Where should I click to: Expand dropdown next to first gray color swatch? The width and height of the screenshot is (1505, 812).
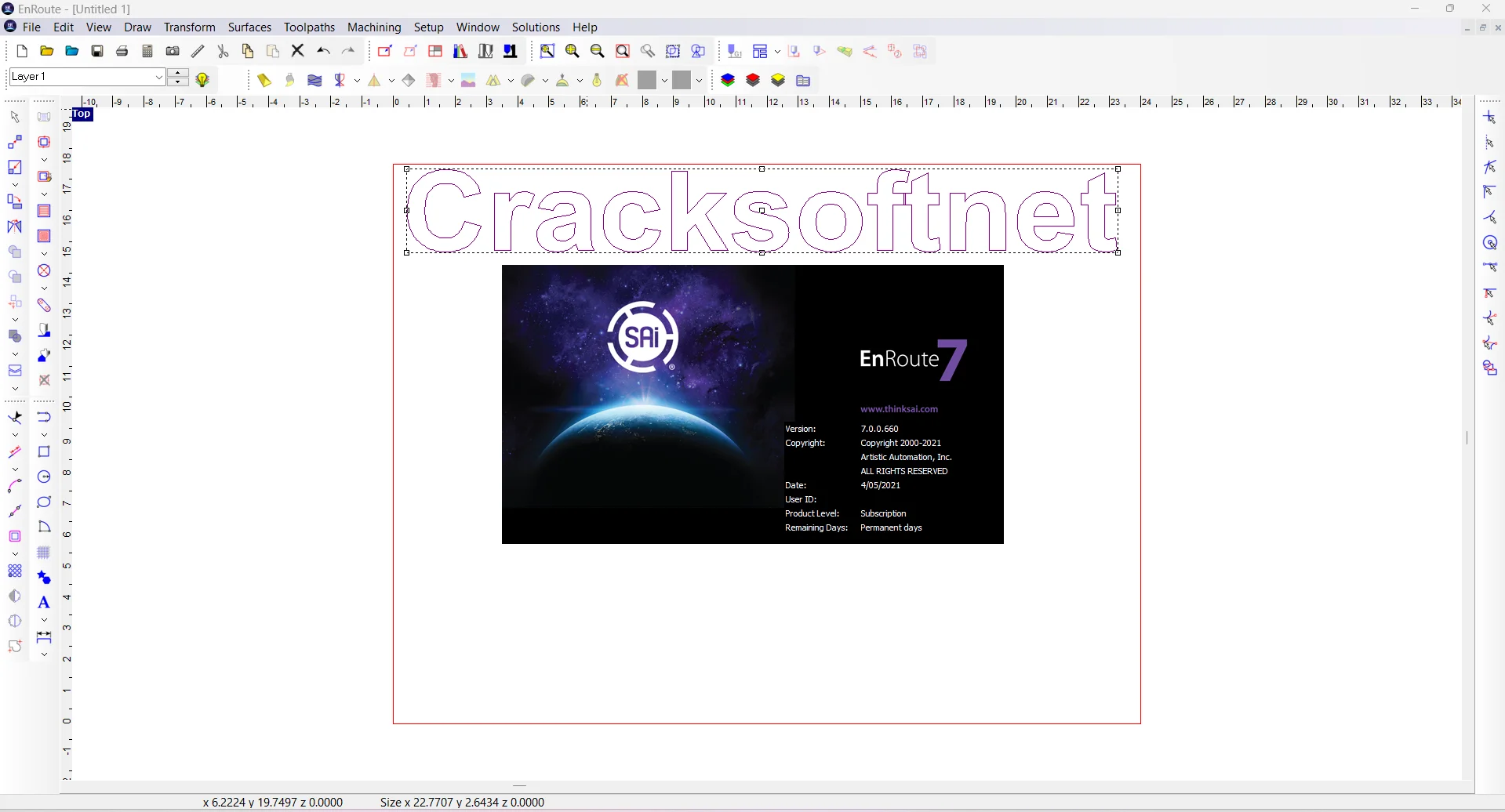click(664, 81)
